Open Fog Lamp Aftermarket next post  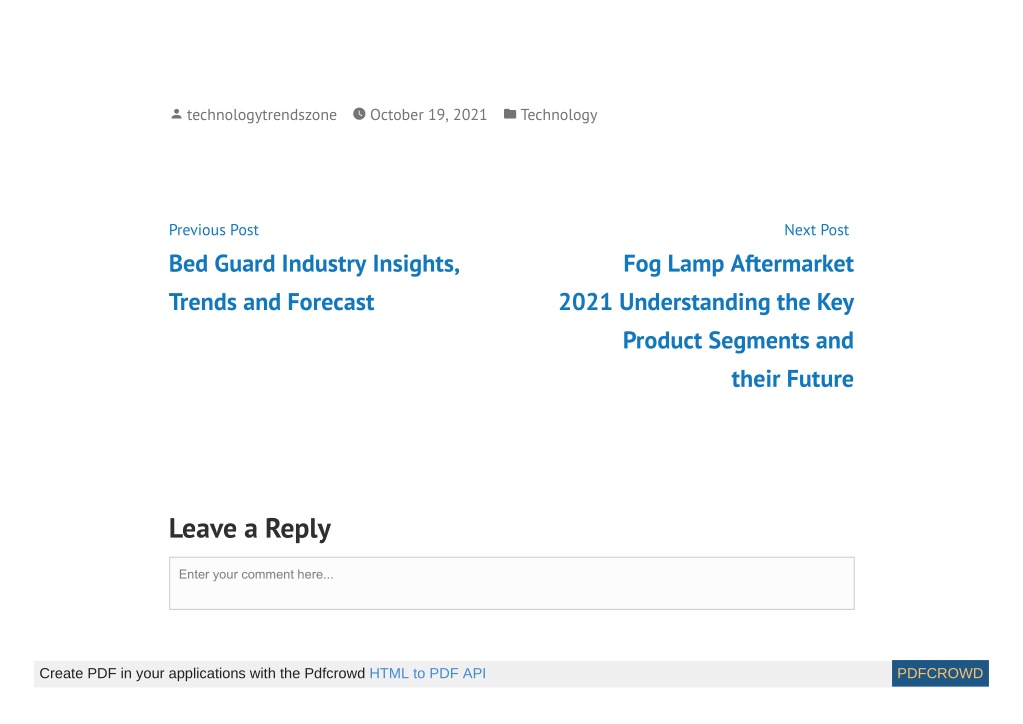click(738, 264)
